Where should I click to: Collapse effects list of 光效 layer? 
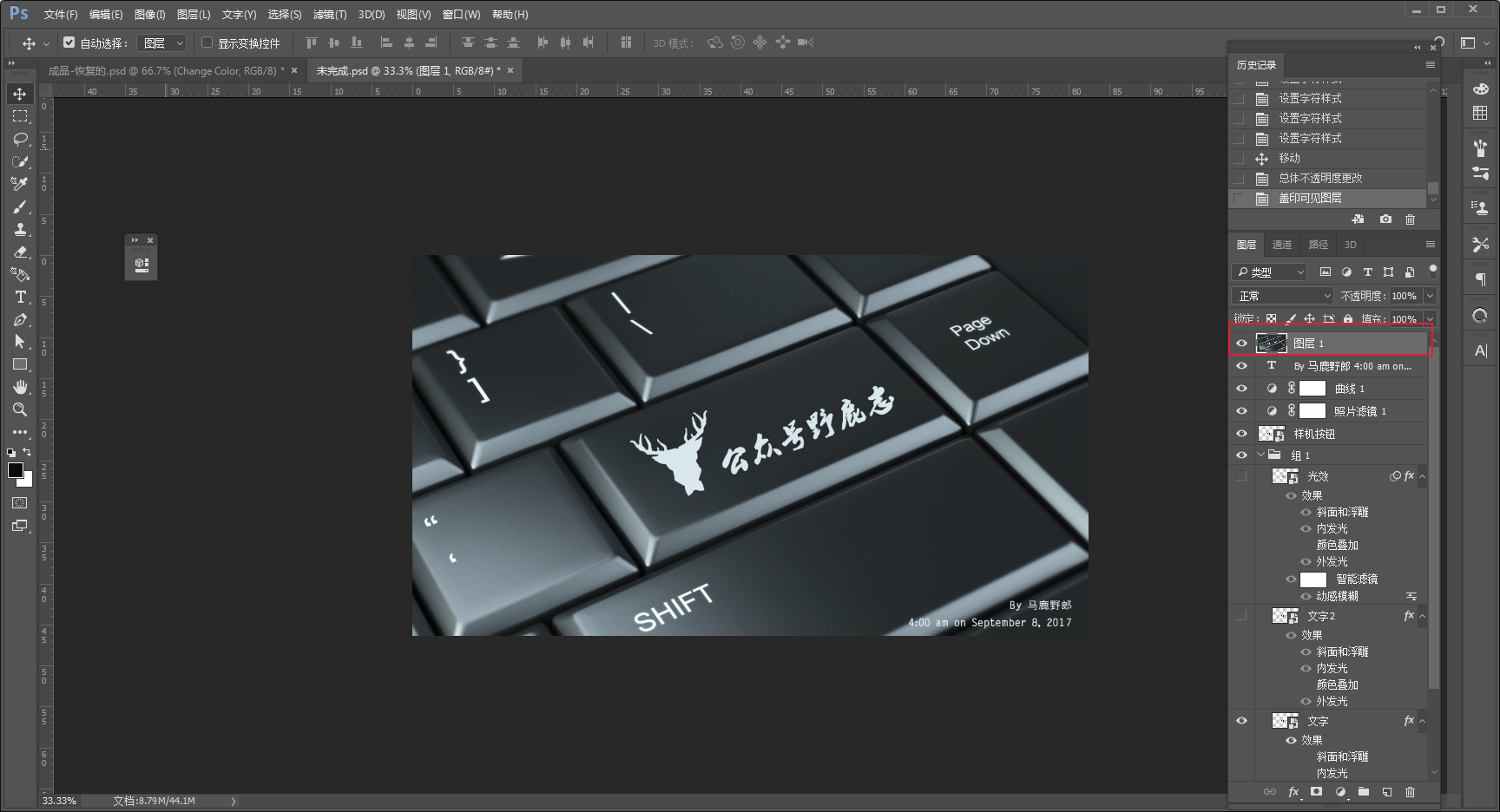point(1422,476)
